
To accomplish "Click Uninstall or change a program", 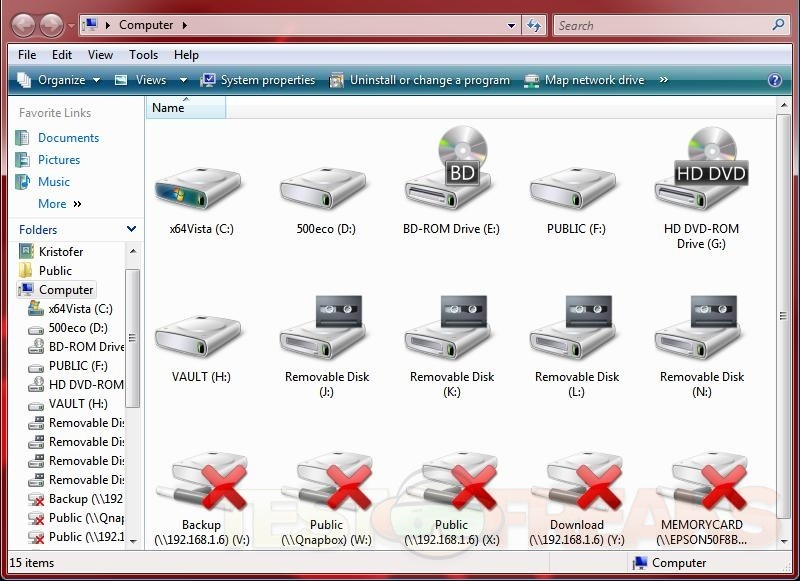I will tap(420, 80).
